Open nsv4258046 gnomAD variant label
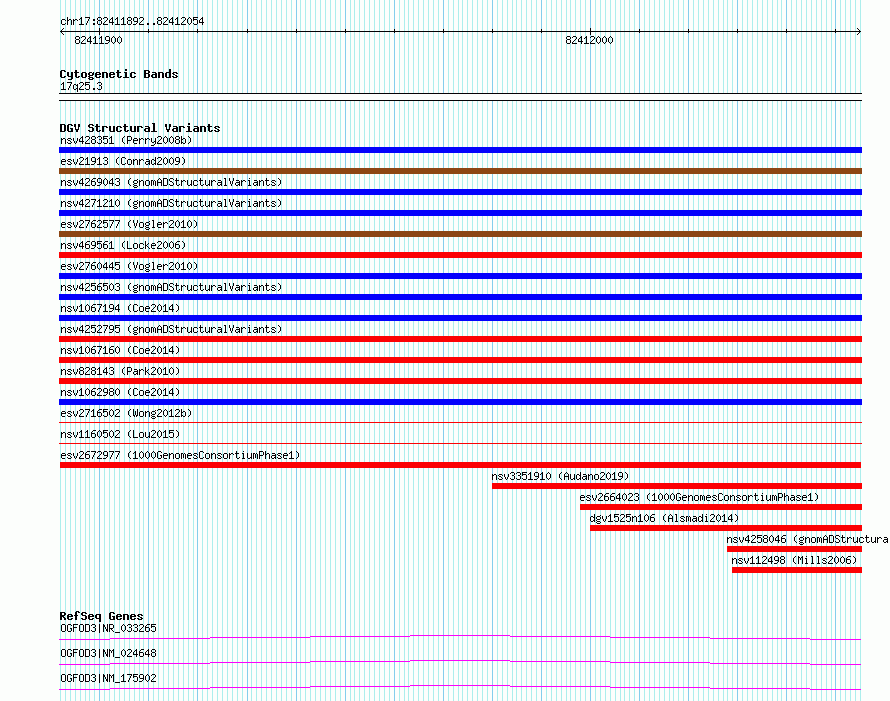This screenshot has width=890, height=701. click(808, 539)
